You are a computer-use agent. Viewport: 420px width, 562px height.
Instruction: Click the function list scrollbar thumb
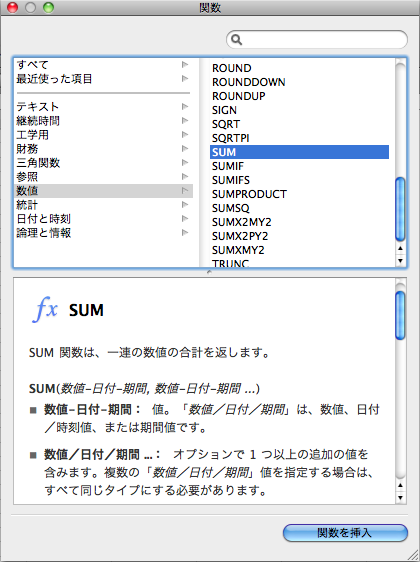click(x=400, y=209)
